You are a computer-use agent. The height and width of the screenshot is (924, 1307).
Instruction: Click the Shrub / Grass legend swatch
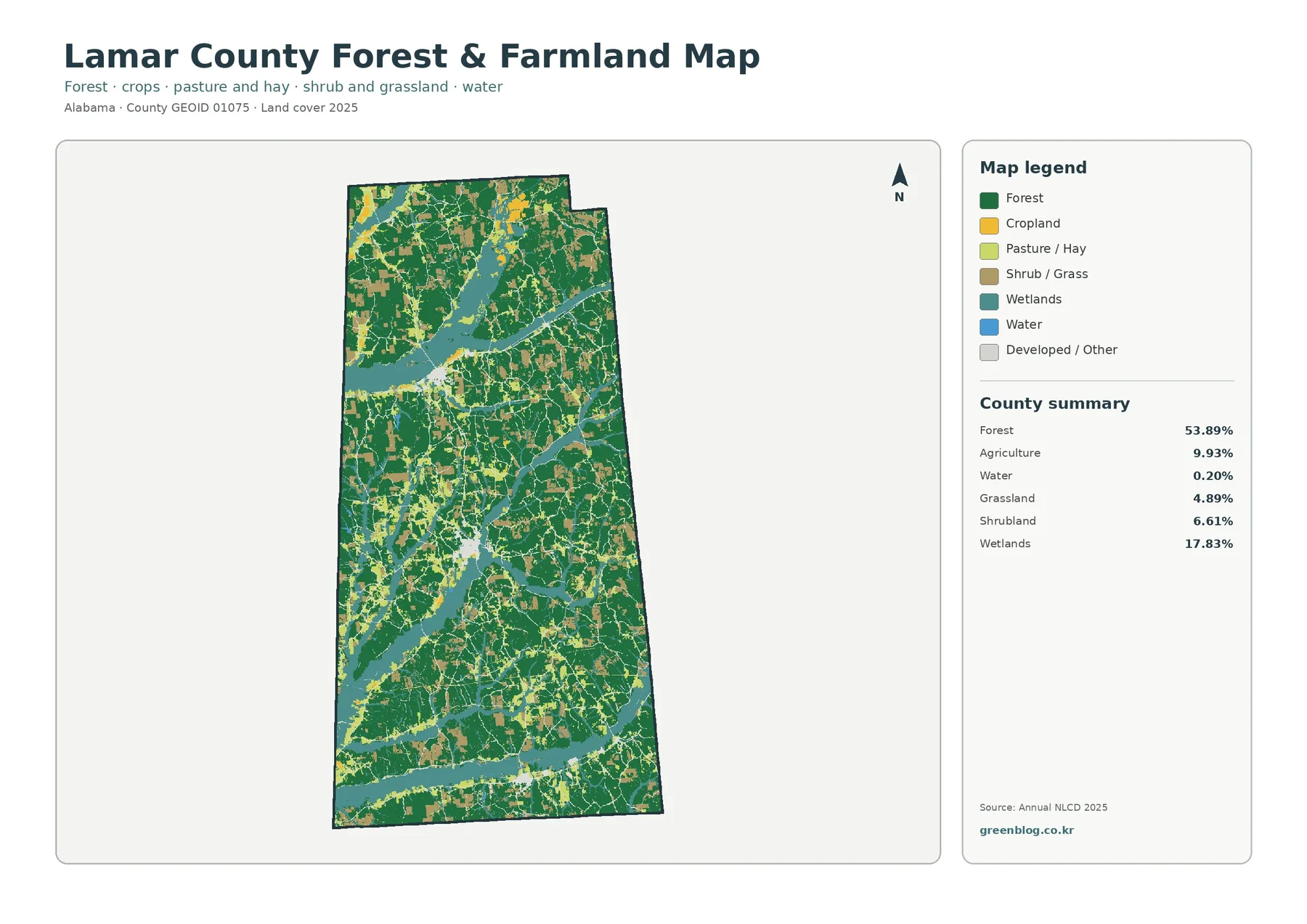click(989, 276)
